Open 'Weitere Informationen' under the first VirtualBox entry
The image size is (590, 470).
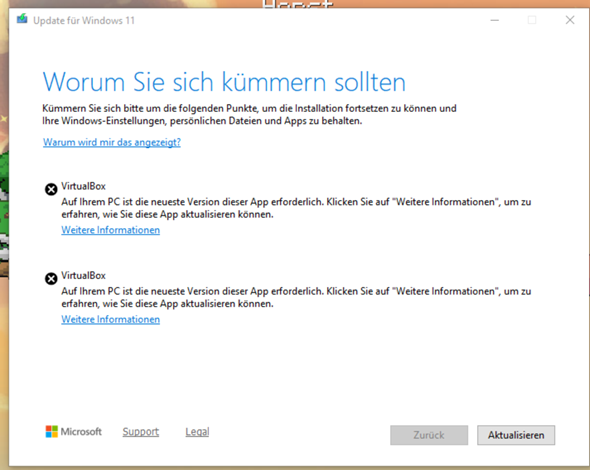(x=111, y=230)
